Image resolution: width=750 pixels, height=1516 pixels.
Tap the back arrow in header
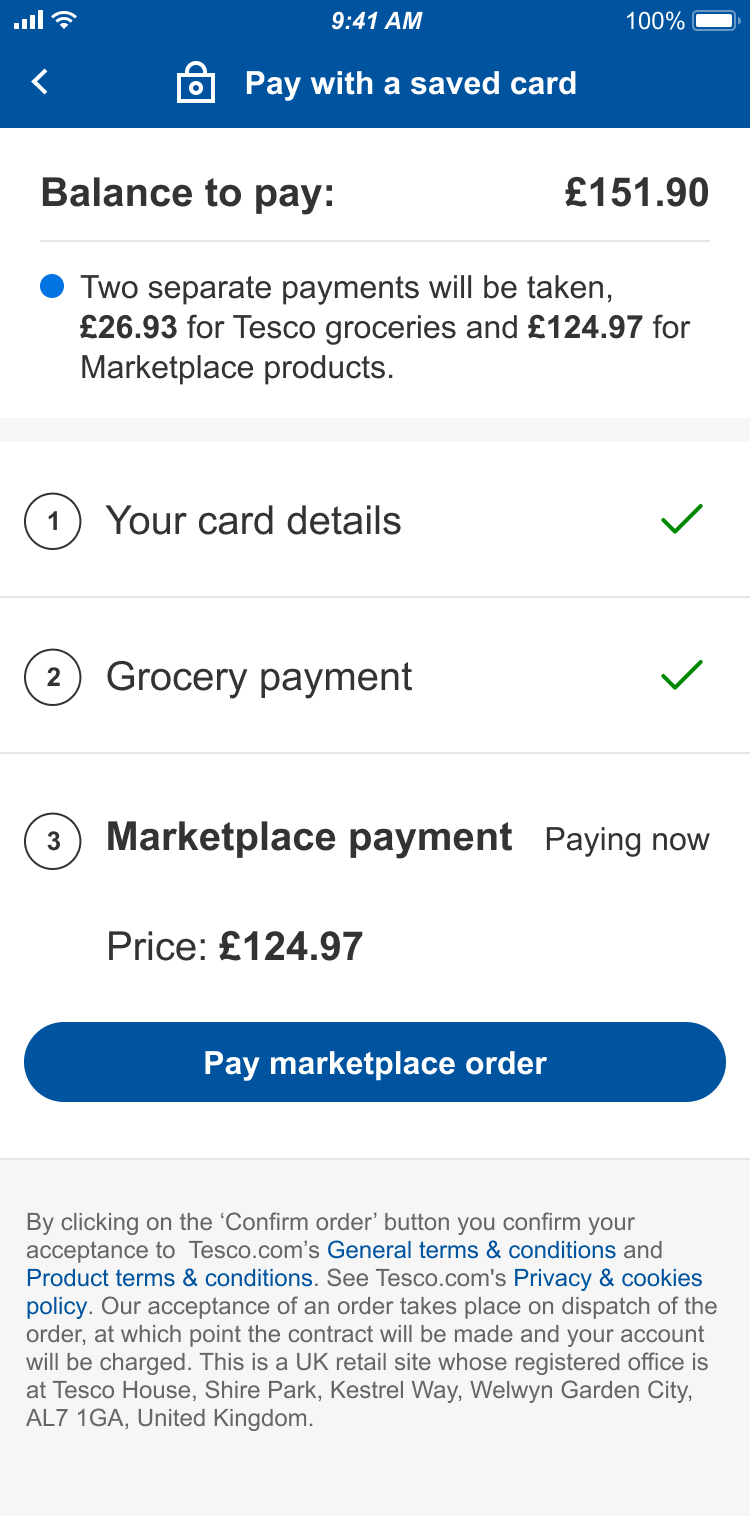coord(40,82)
